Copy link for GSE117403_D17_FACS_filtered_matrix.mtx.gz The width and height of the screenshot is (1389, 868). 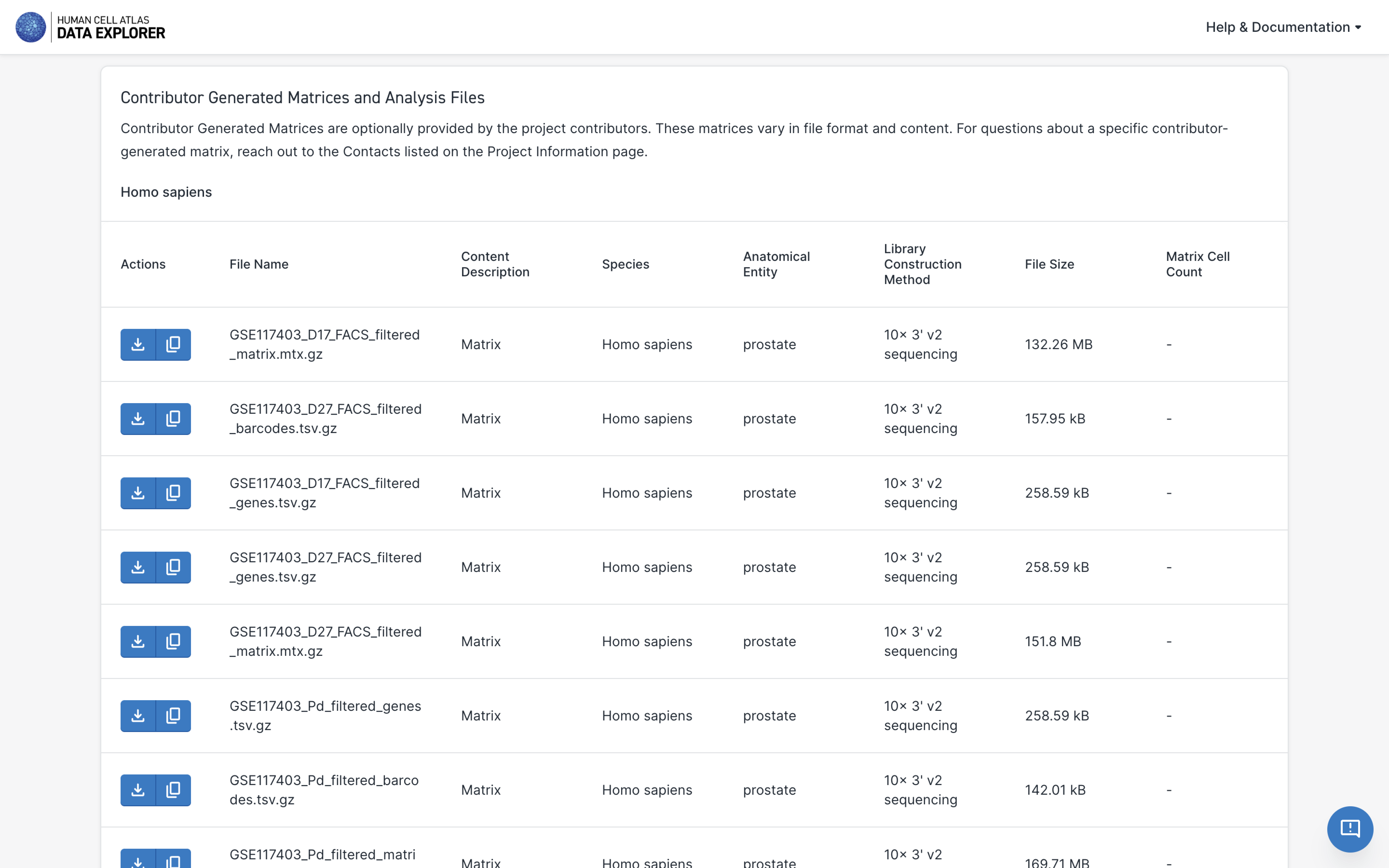click(173, 344)
